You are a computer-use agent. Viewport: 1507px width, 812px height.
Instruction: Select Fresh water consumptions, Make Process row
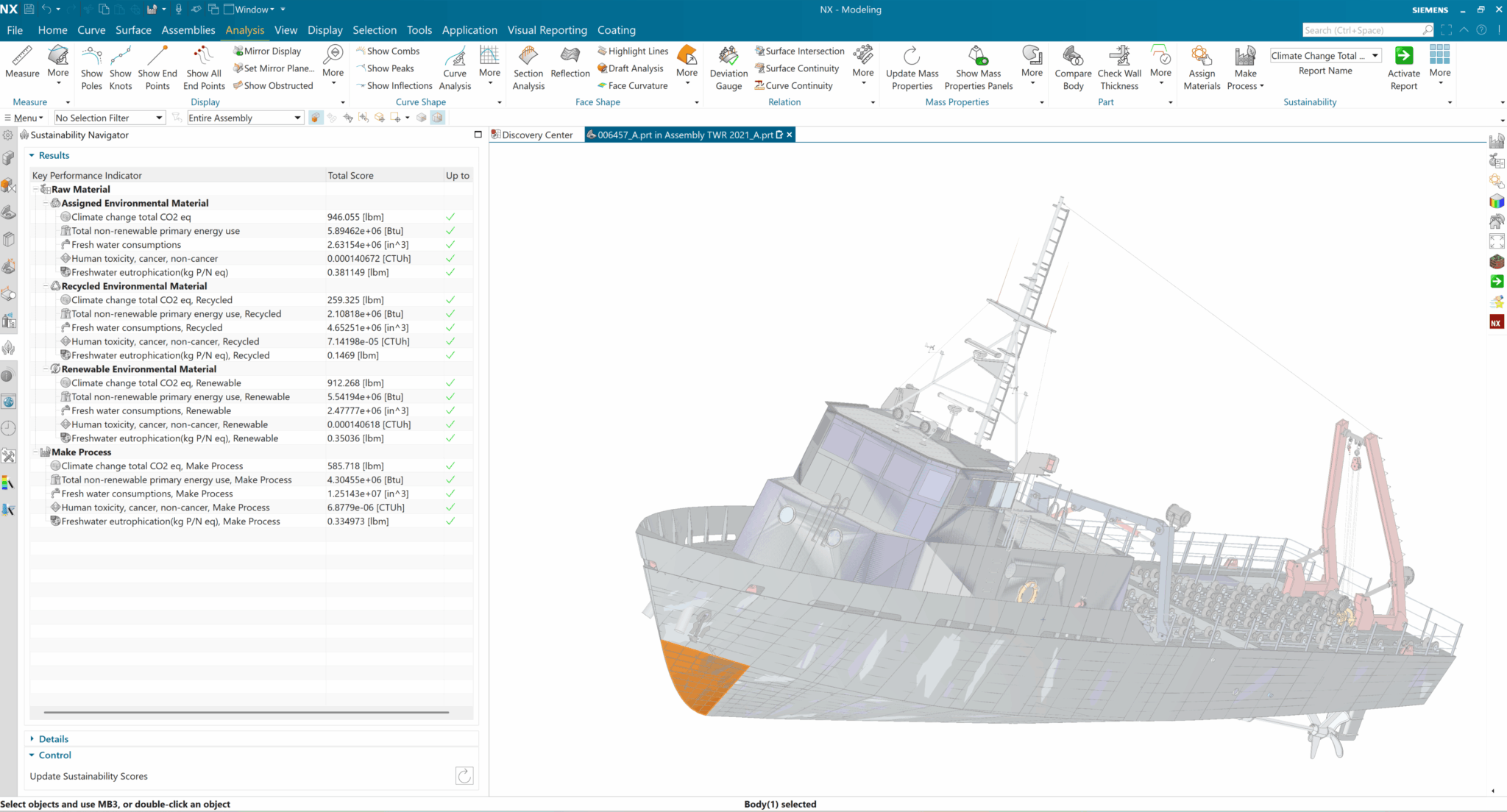[x=251, y=494]
